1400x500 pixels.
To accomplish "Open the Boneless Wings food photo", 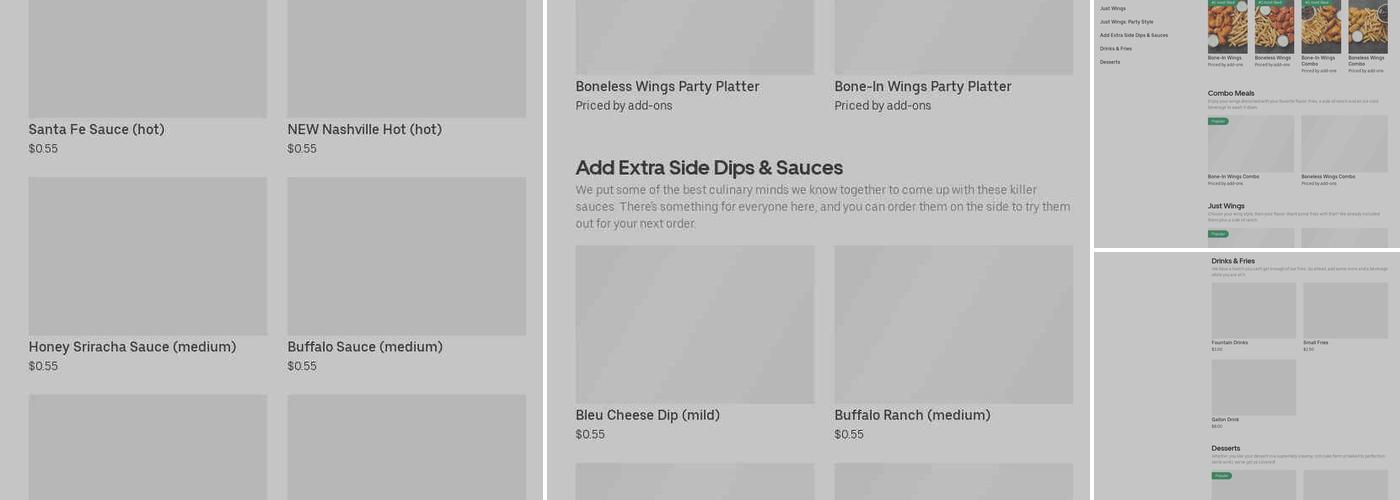I will (1274, 26).
